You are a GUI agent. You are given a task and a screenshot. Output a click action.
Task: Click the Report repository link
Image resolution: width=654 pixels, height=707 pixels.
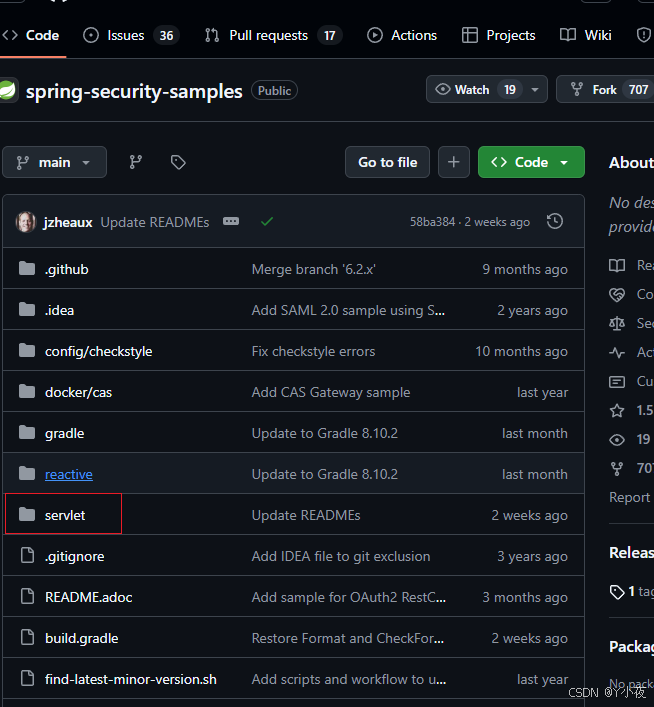point(631,497)
